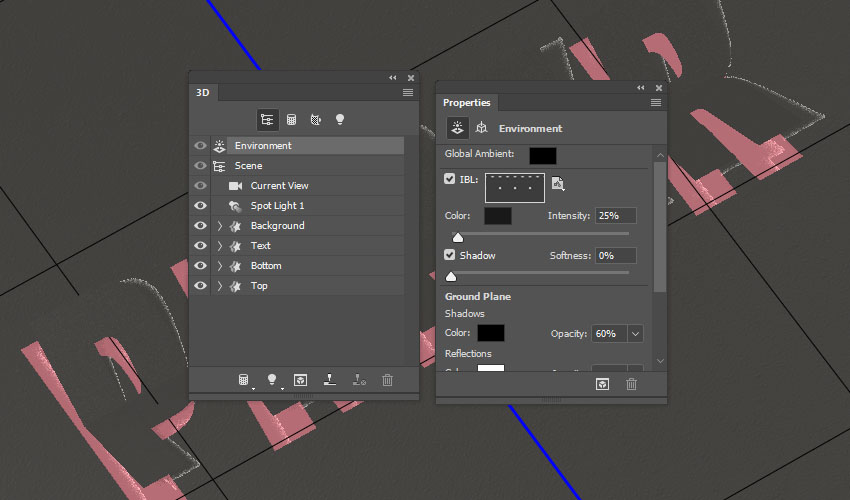850x500 pixels.
Task: Hide the Top mesh
Action: (x=200, y=286)
